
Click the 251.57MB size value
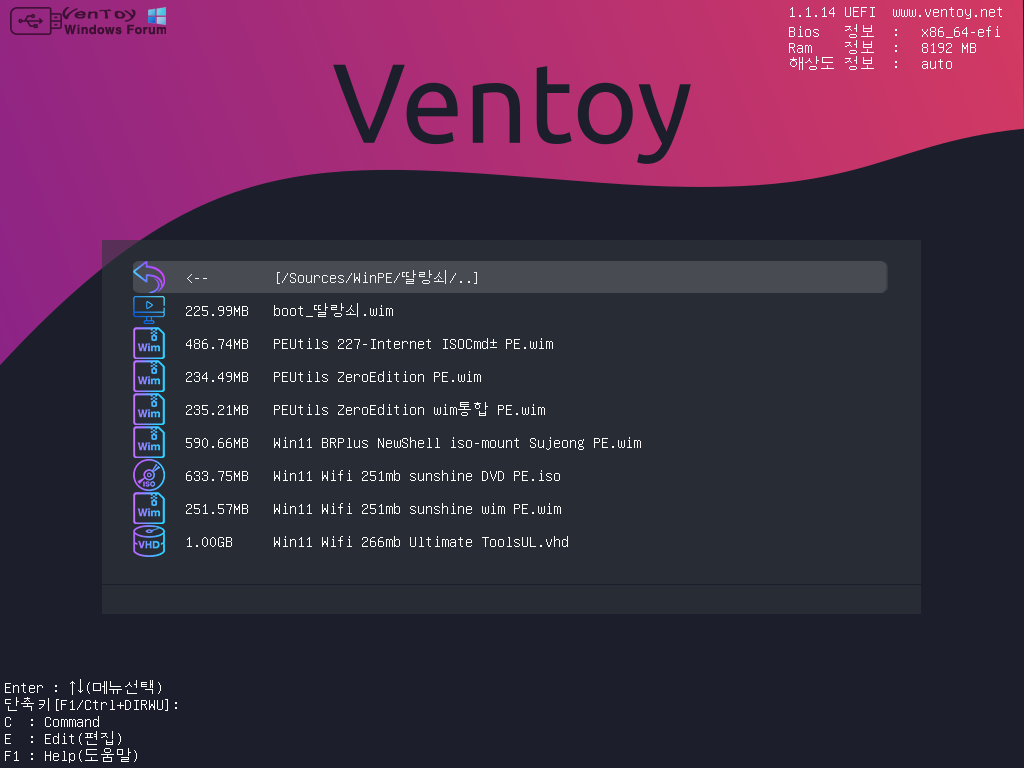[x=217, y=509]
